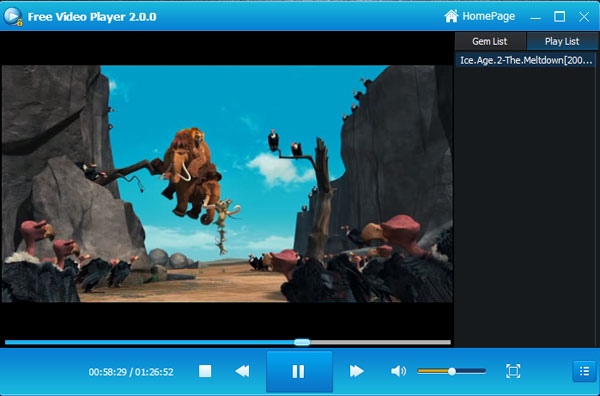Click the video display area
Screen dimensions: 600x396
(227, 184)
